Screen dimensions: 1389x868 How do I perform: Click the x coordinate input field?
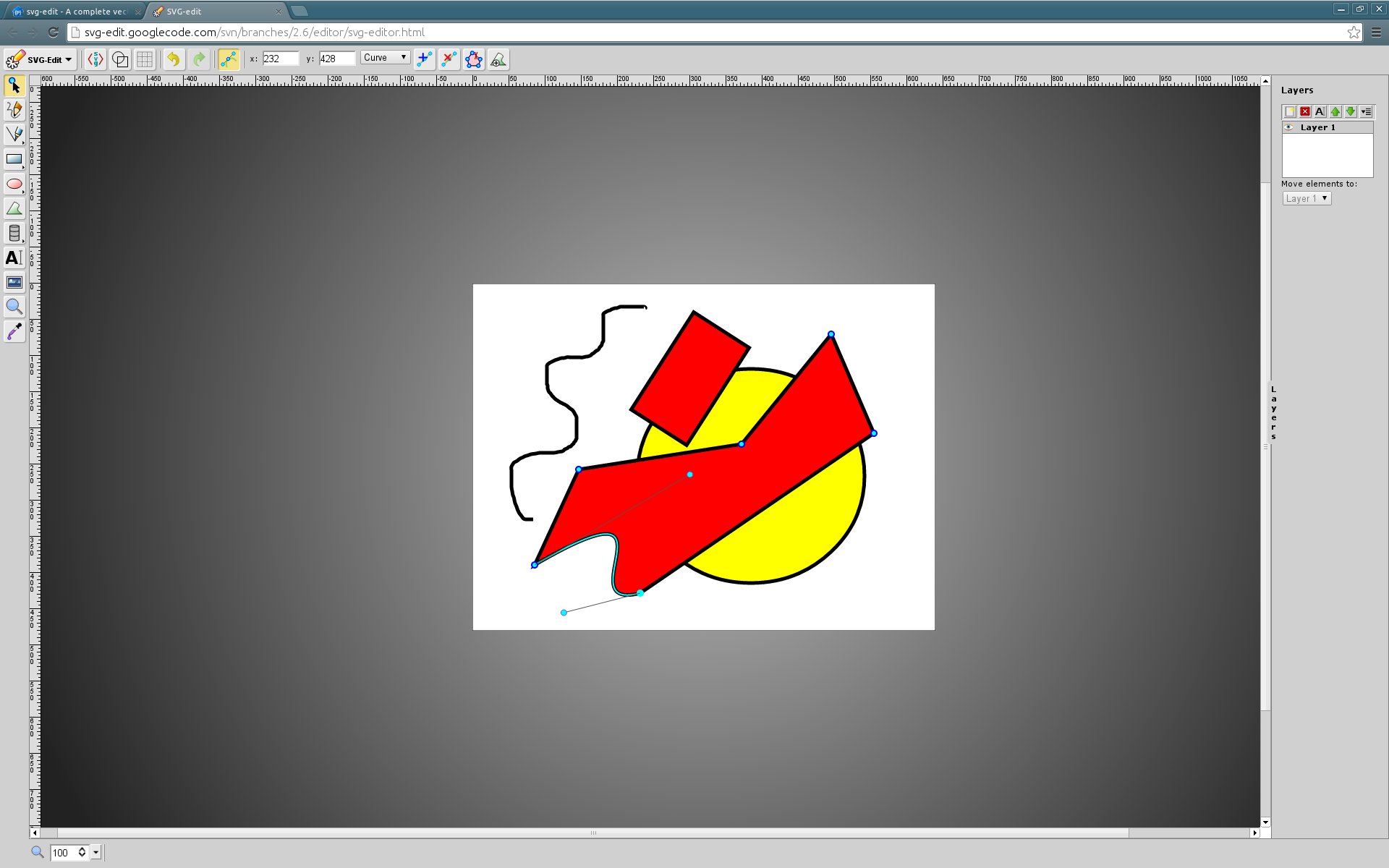pyautogui.click(x=281, y=59)
